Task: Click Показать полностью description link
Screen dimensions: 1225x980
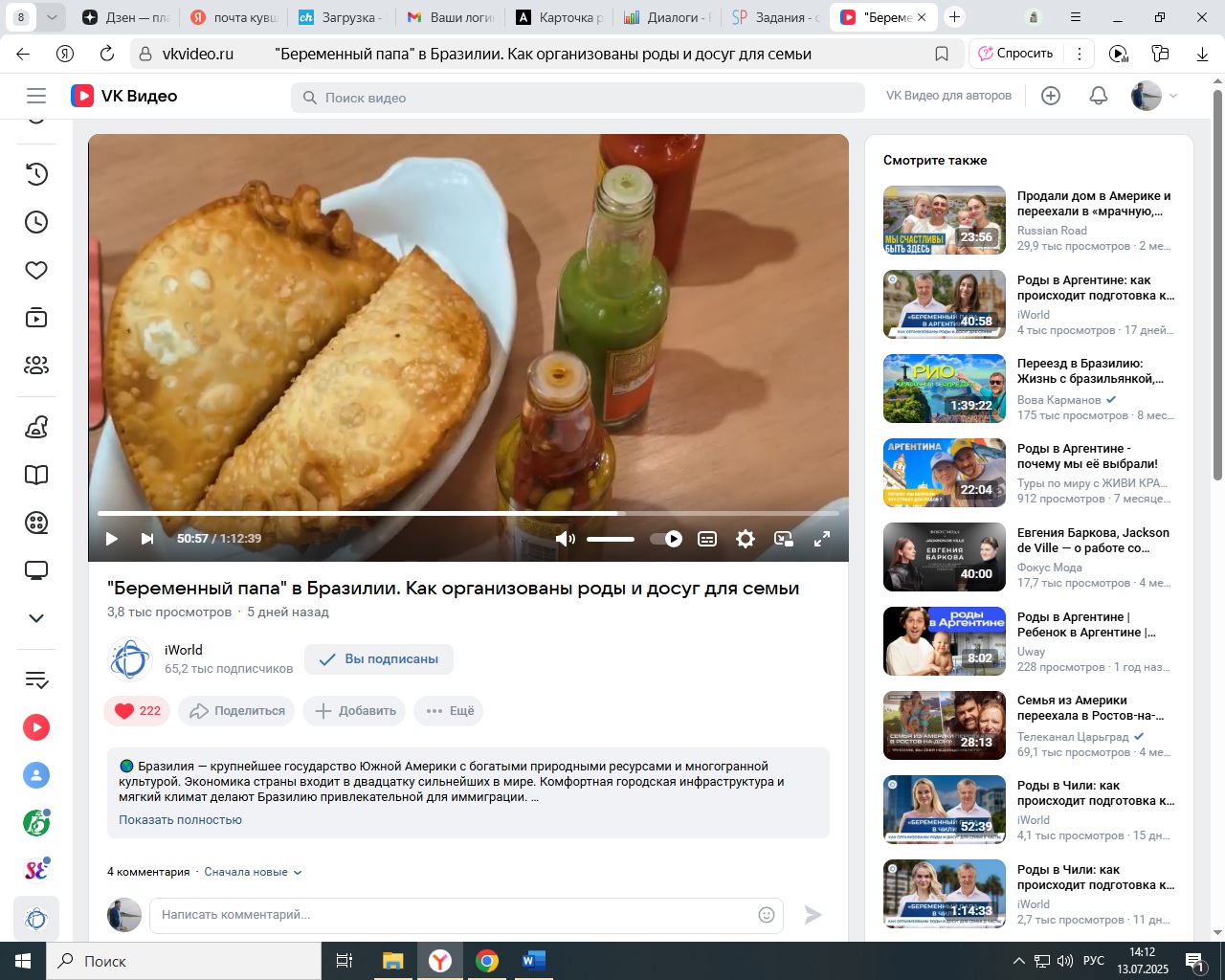Action: tap(180, 820)
